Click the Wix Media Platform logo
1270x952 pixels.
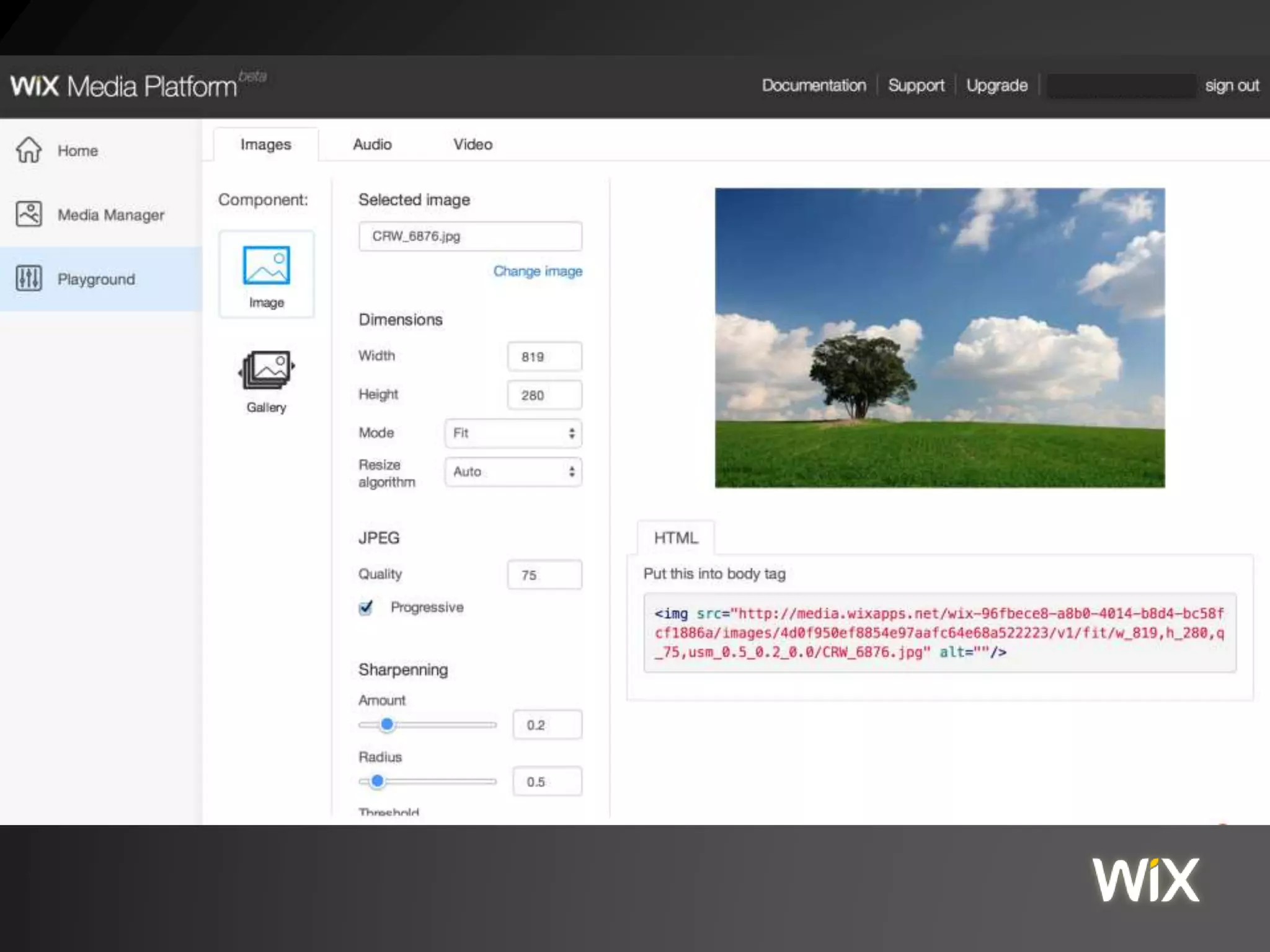click(124, 86)
